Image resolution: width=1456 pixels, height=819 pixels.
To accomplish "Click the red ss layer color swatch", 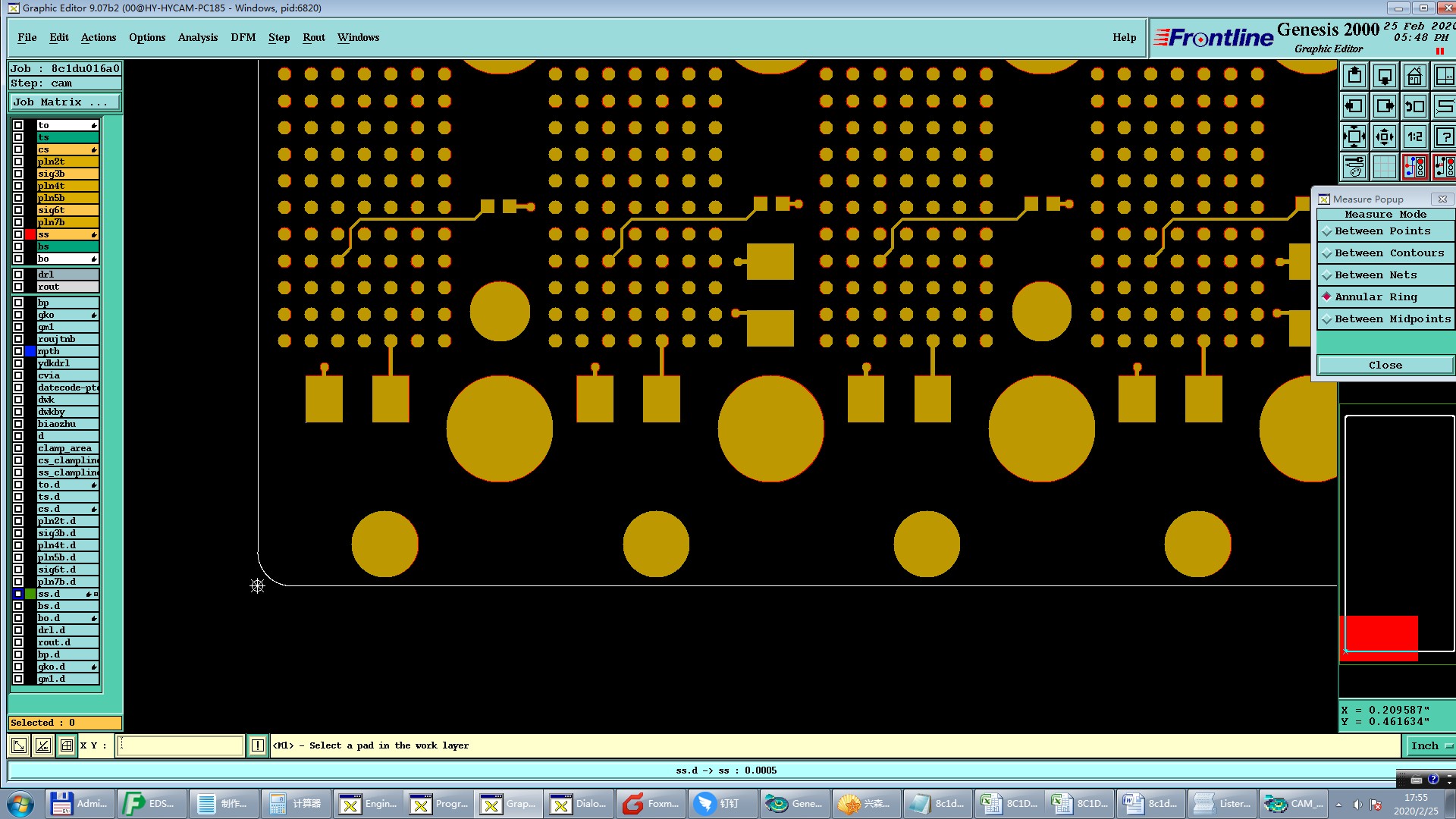I will click(30, 234).
